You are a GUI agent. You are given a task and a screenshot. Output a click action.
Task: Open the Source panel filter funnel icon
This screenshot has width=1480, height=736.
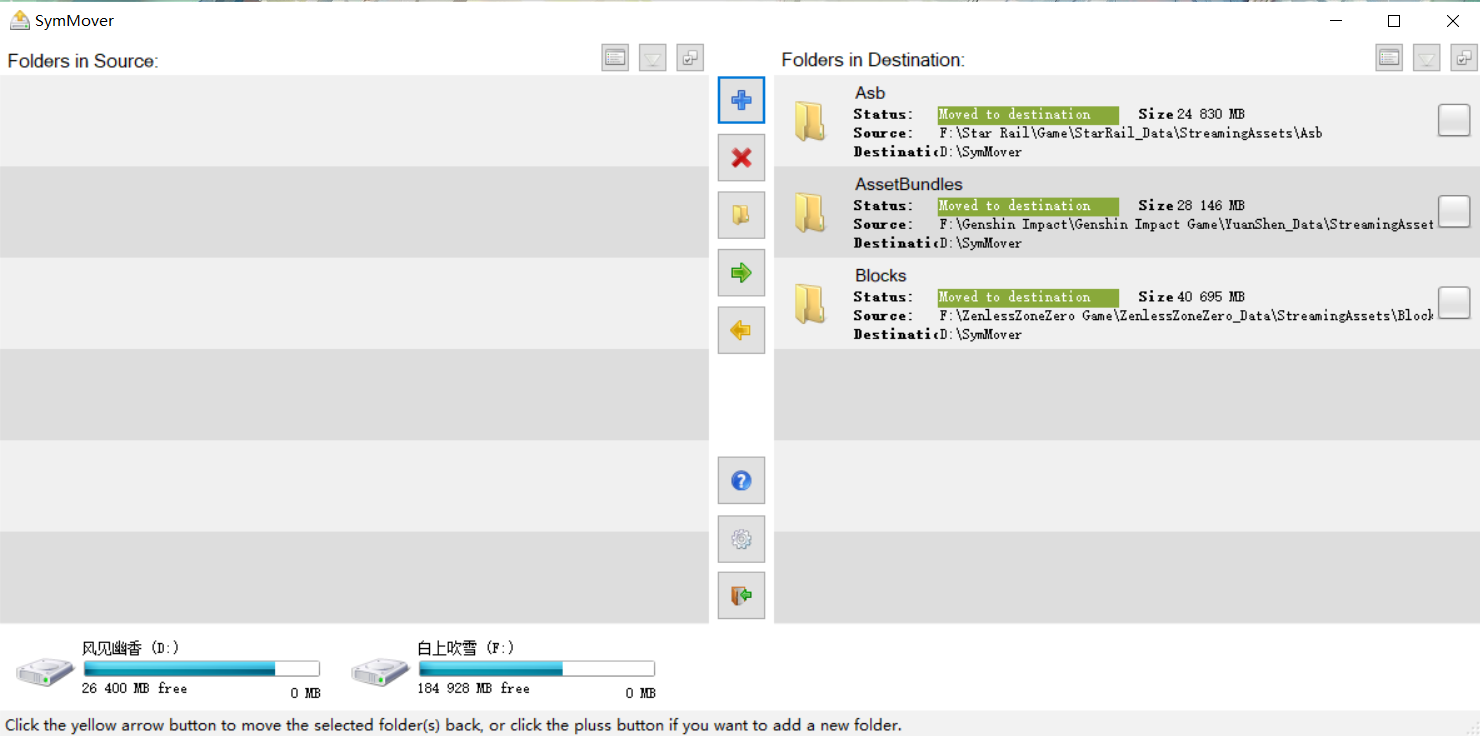[x=652, y=58]
